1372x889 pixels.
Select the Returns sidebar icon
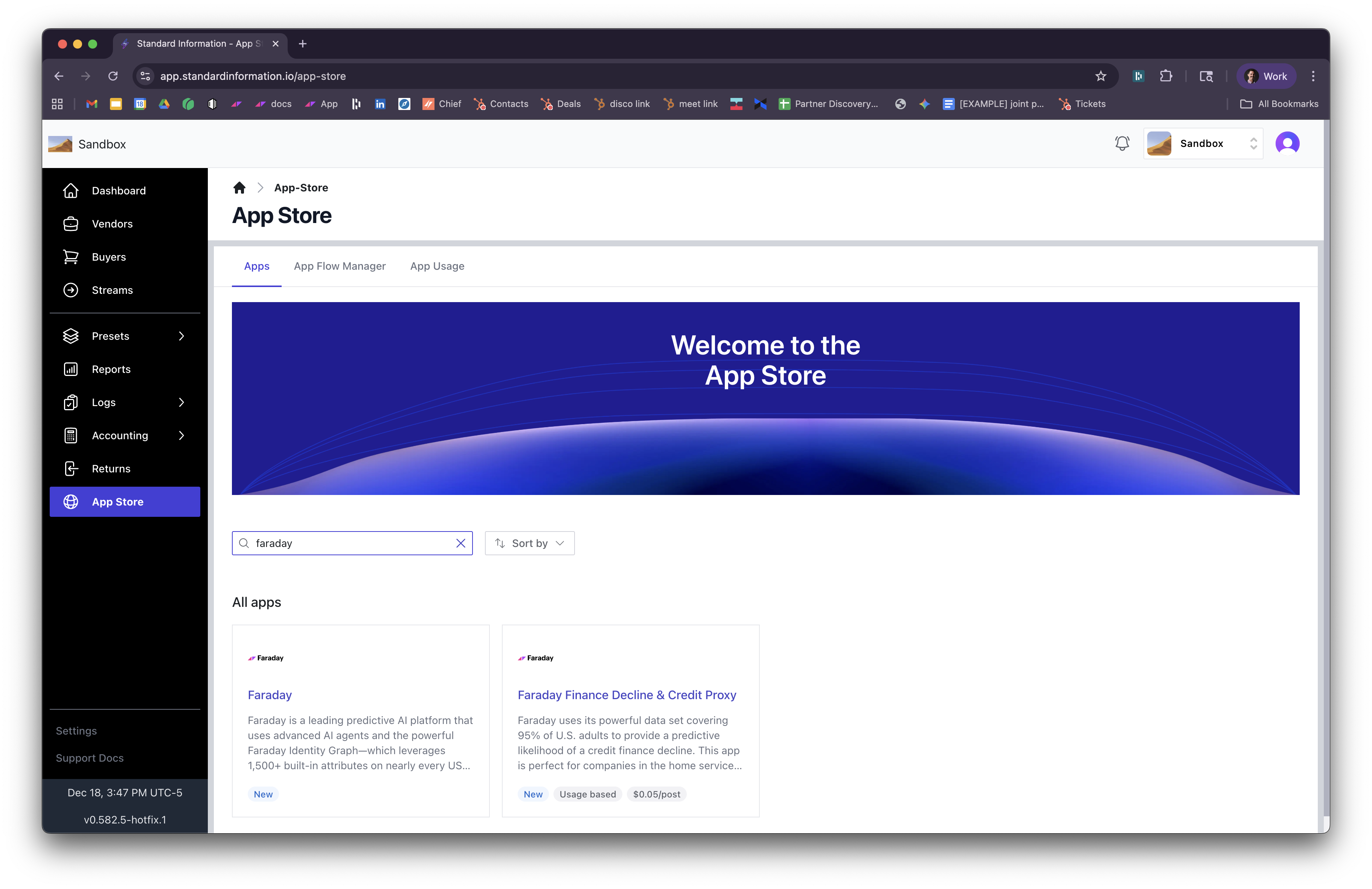(x=71, y=469)
